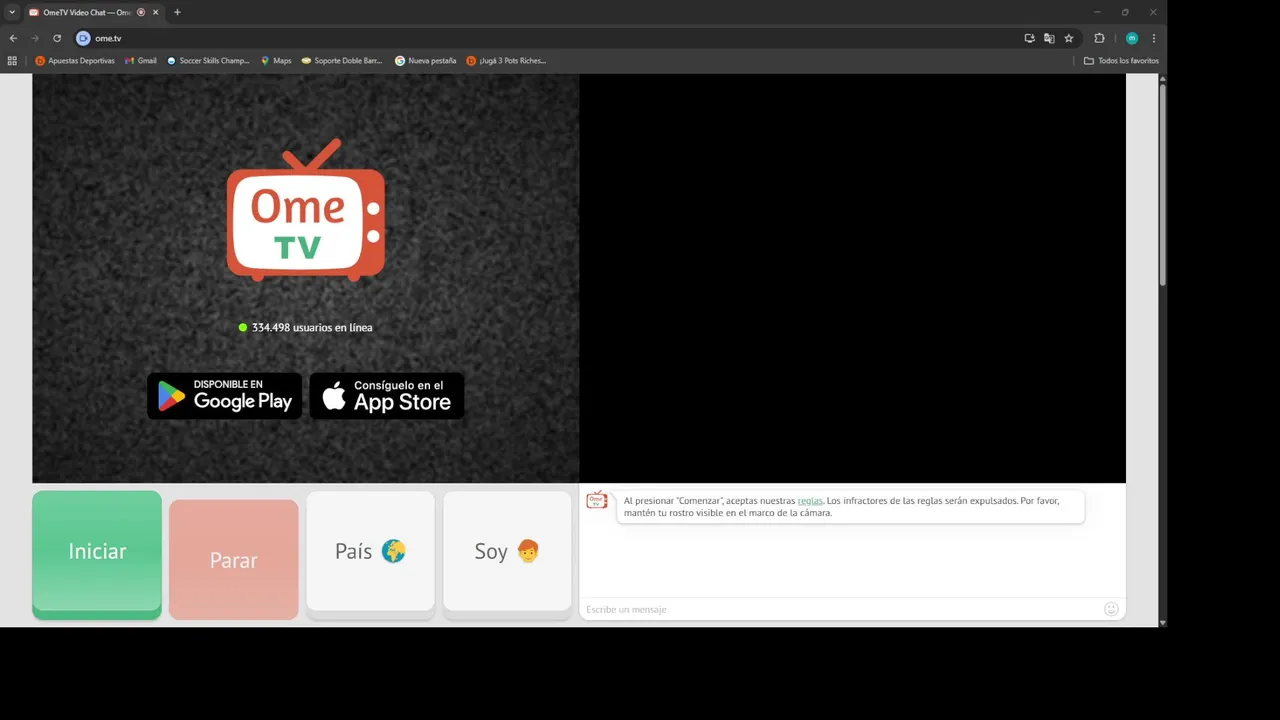Click the browser forward arrow
Image resolution: width=1280 pixels, height=720 pixels.
pyautogui.click(x=35, y=38)
